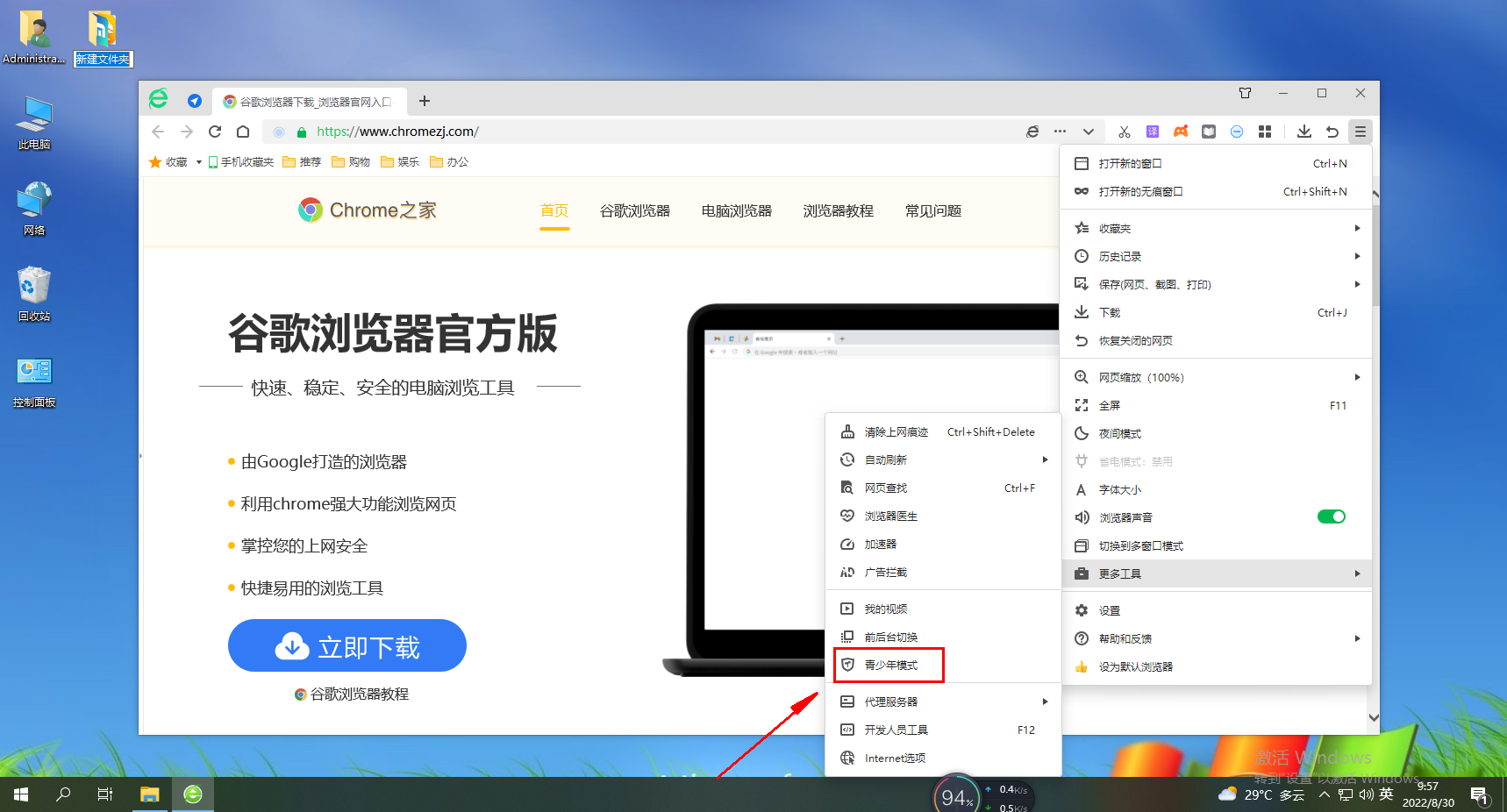
Task: Disable the 浏览器声音 sound toggle
Action: (x=1331, y=516)
